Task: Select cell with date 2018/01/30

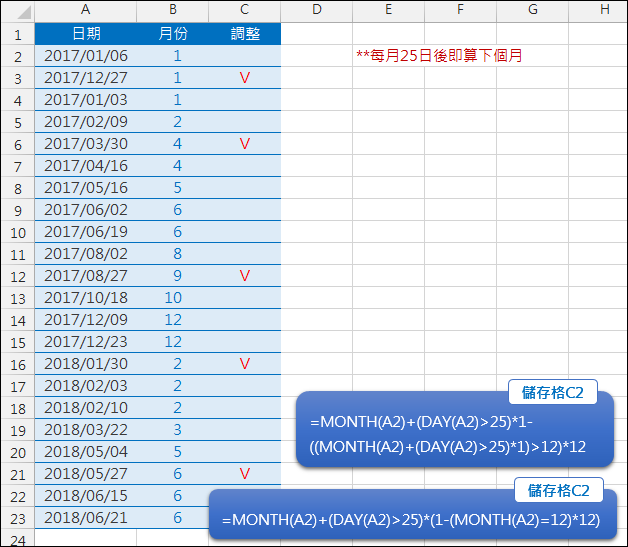Action: tap(86, 364)
